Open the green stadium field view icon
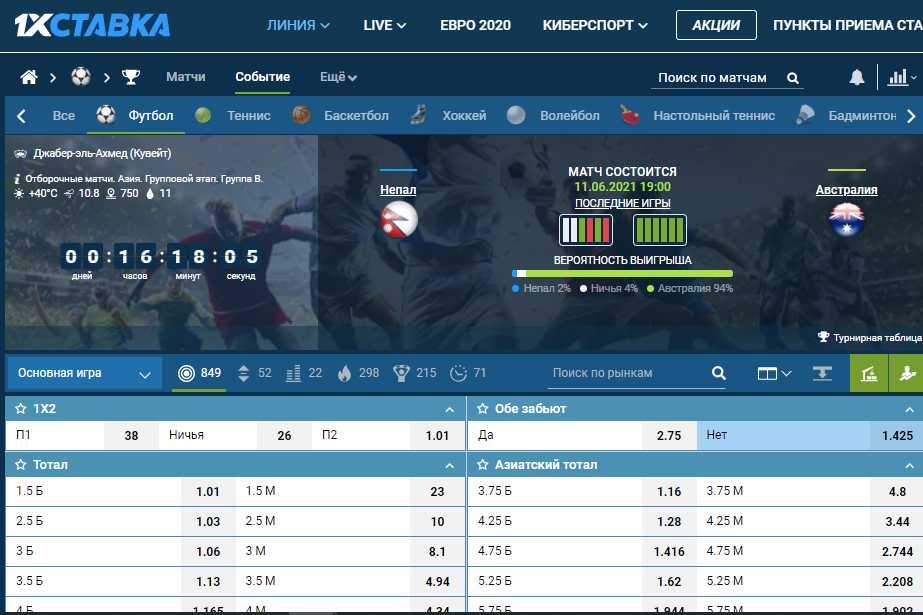 click(x=869, y=373)
